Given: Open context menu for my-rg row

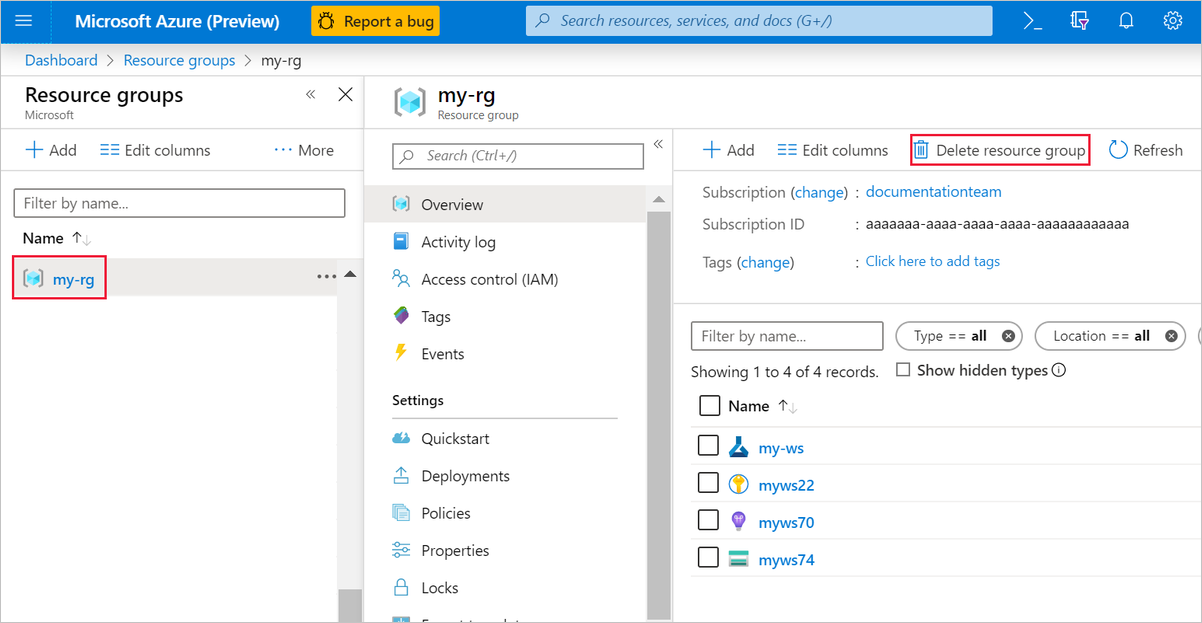Looking at the screenshot, I should (x=325, y=275).
